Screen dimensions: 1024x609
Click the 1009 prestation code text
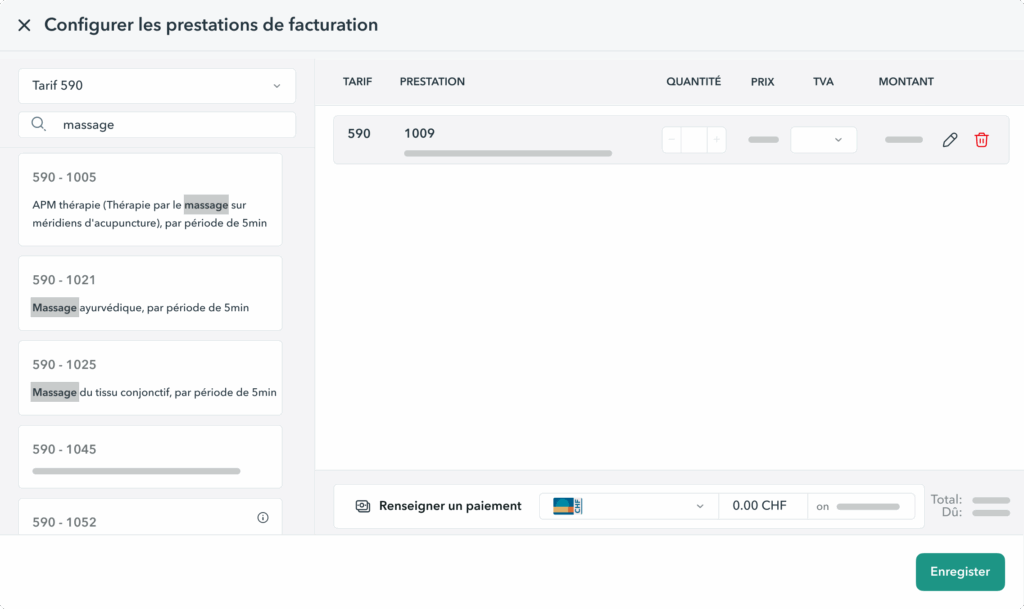tap(419, 134)
